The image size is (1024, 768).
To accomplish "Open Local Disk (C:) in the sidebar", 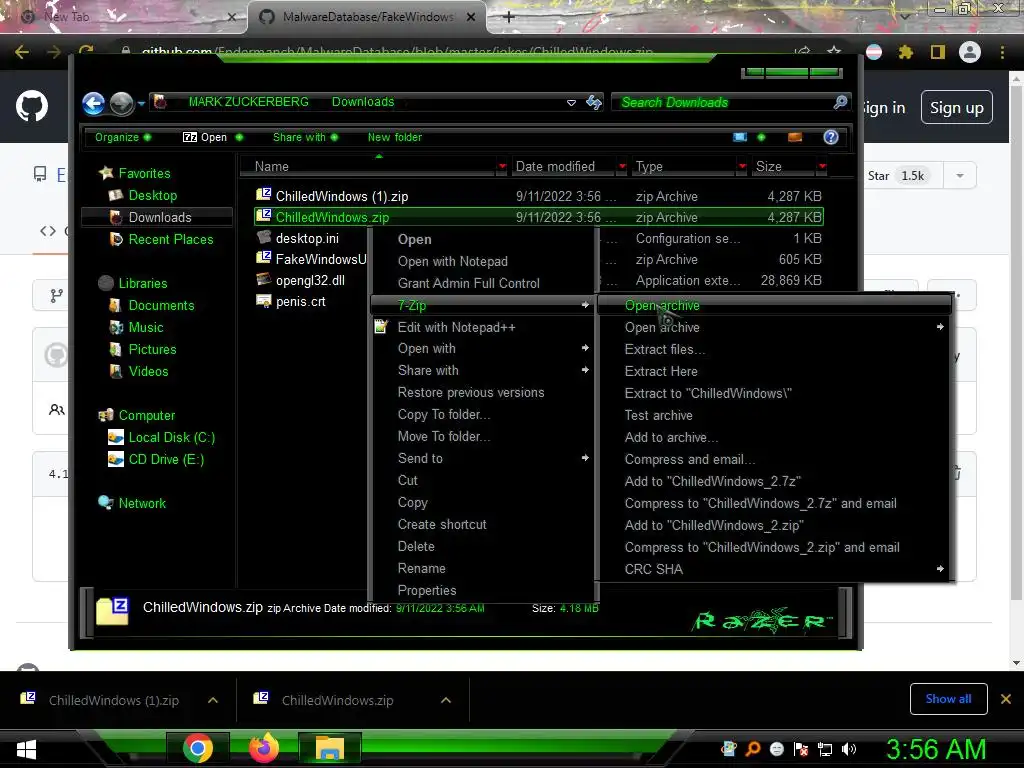I will 171,438.
